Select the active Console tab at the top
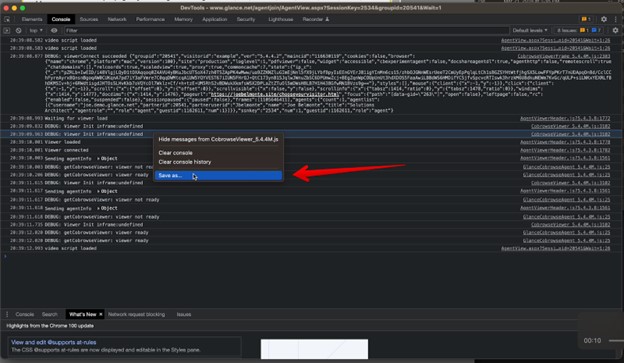 click(61, 19)
